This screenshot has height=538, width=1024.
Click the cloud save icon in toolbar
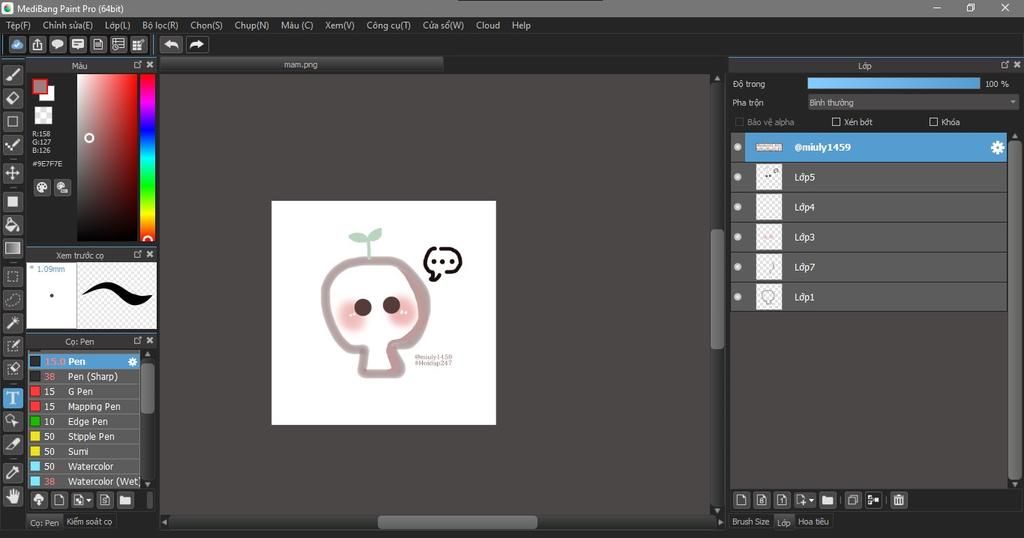click(17, 44)
